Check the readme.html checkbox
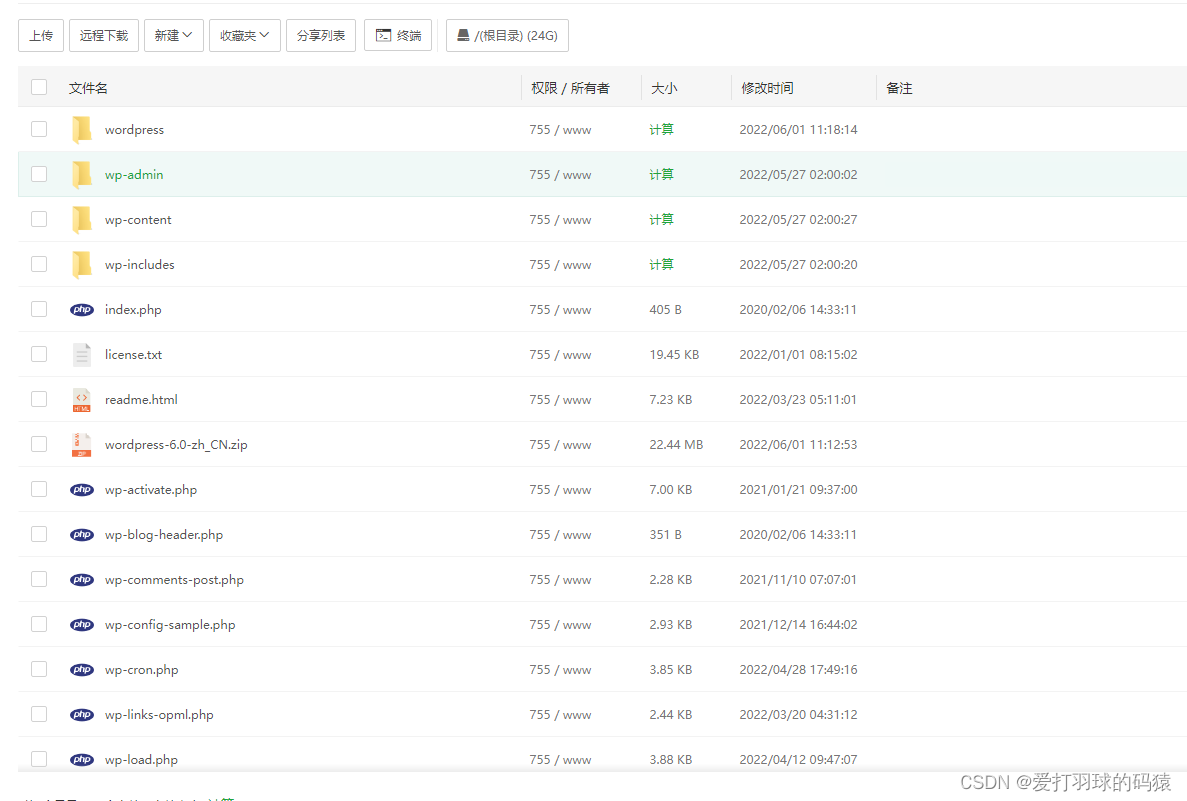 click(x=39, y=399)
